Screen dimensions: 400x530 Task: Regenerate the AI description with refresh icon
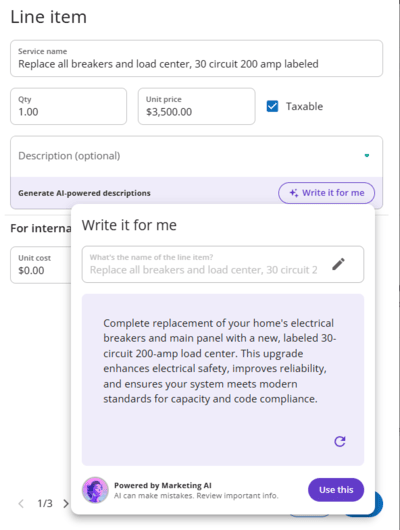click(x=339, y=441)
